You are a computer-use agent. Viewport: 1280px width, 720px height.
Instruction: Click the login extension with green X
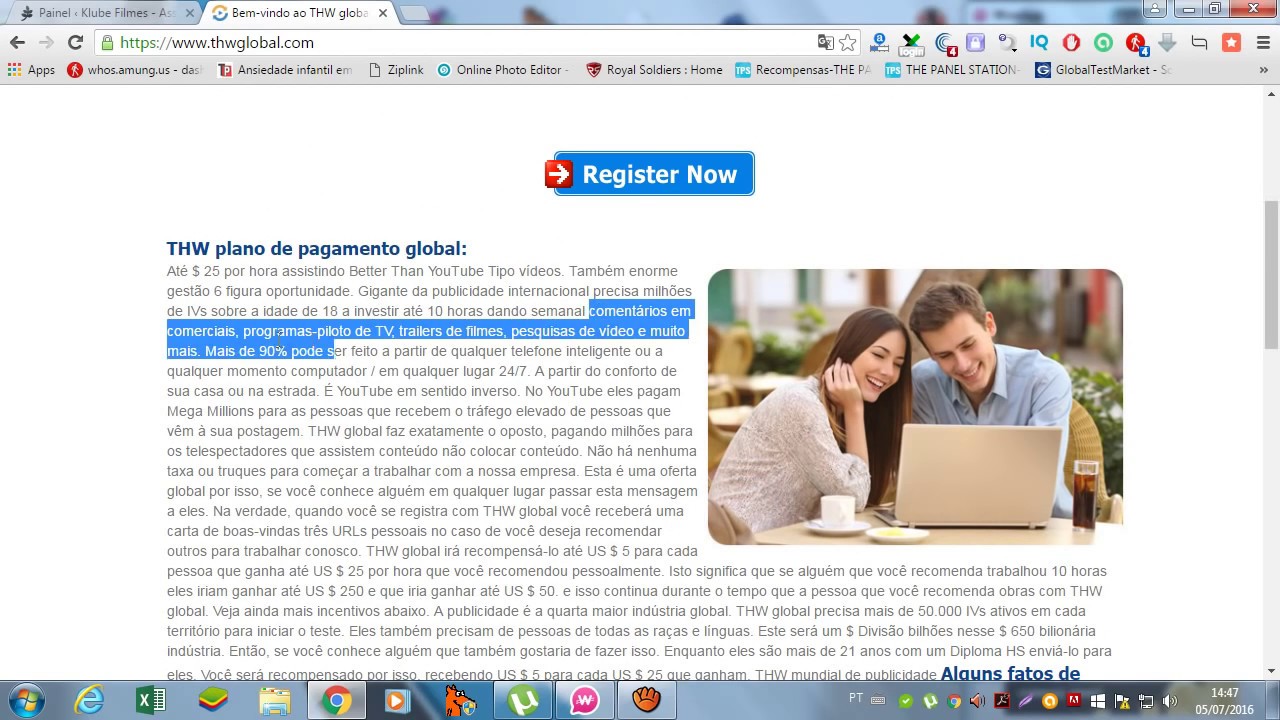point(911,43)
